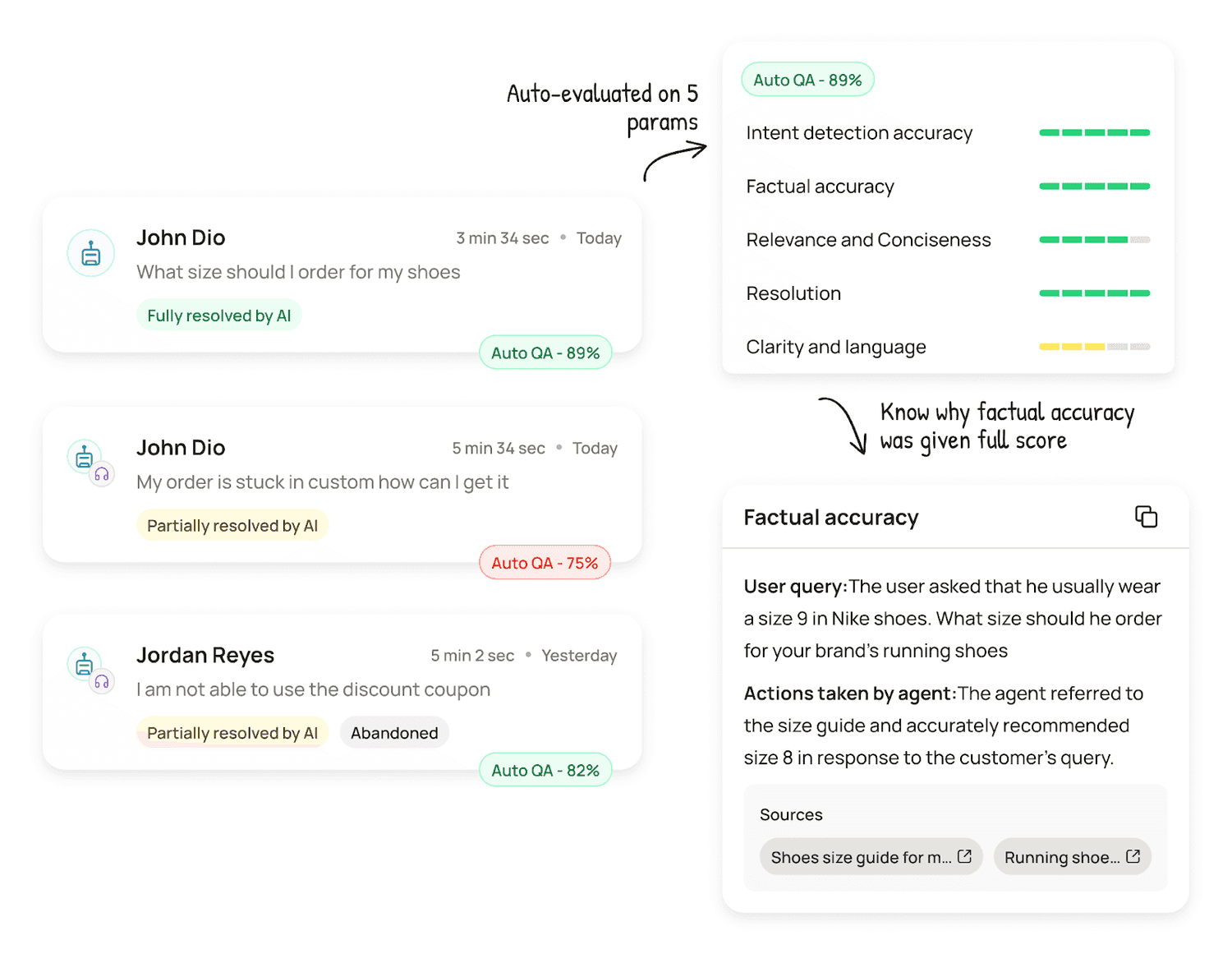
Task: Click the external link icon on Shoes size guide
Action: click(965, 856)
